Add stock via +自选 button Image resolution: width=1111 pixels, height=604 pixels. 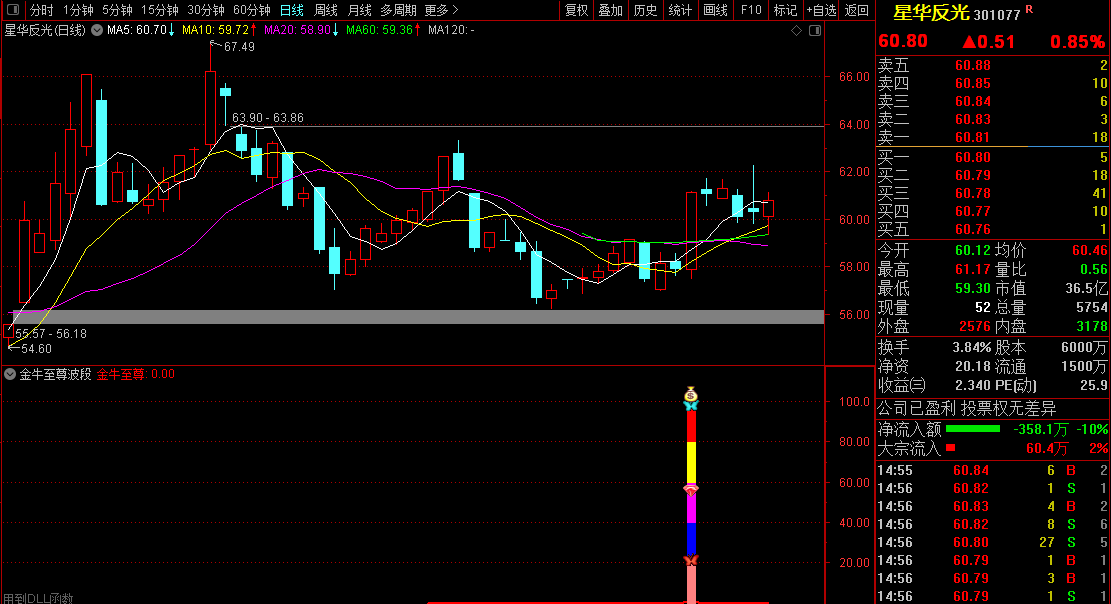point(820,10)
